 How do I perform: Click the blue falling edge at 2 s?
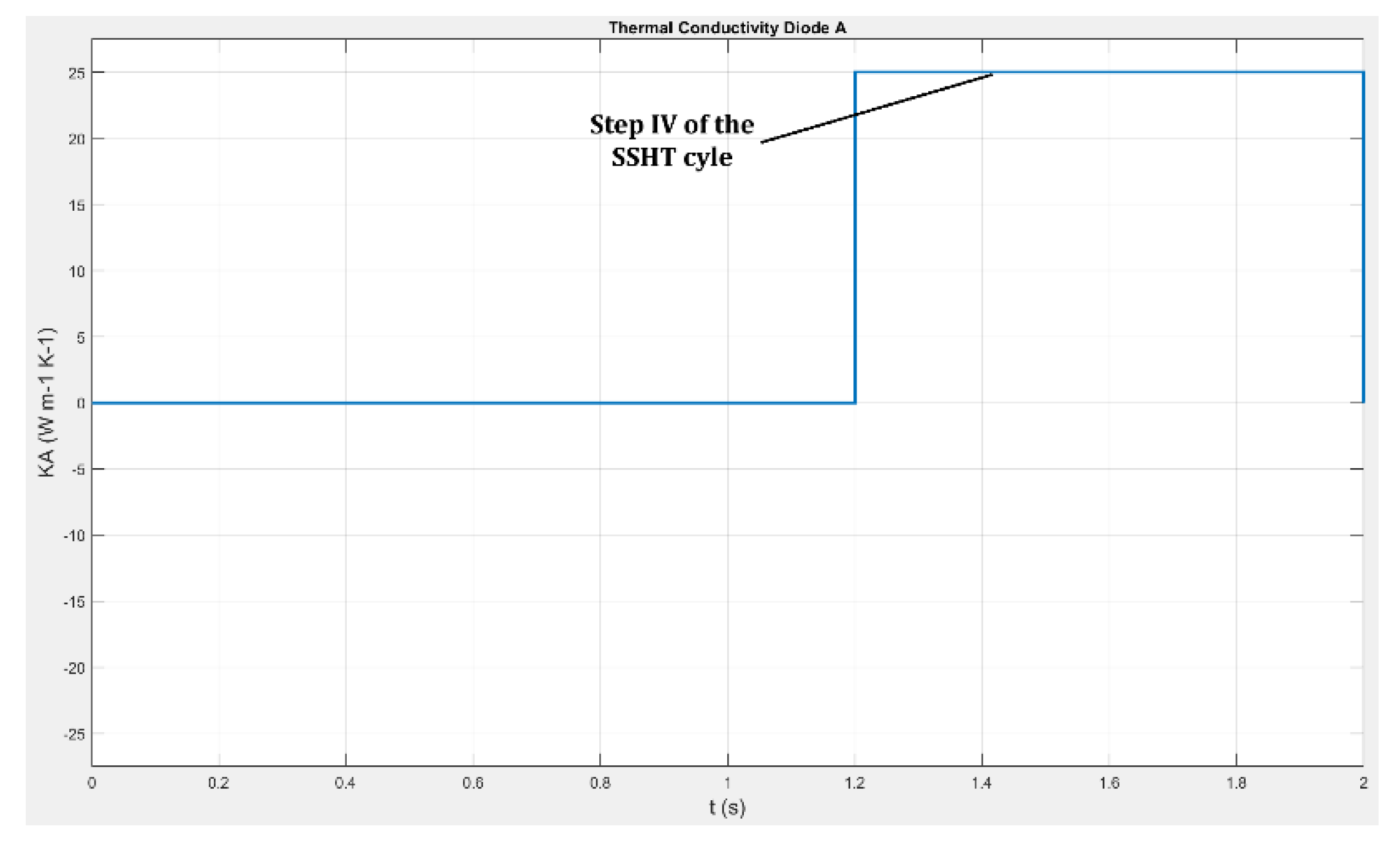(1363, 245)
